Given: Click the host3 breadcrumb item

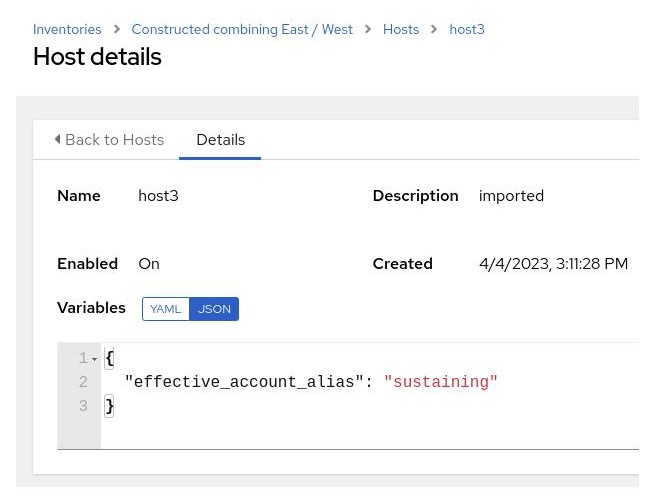Looking at the screenshot, I should point(467,30).
